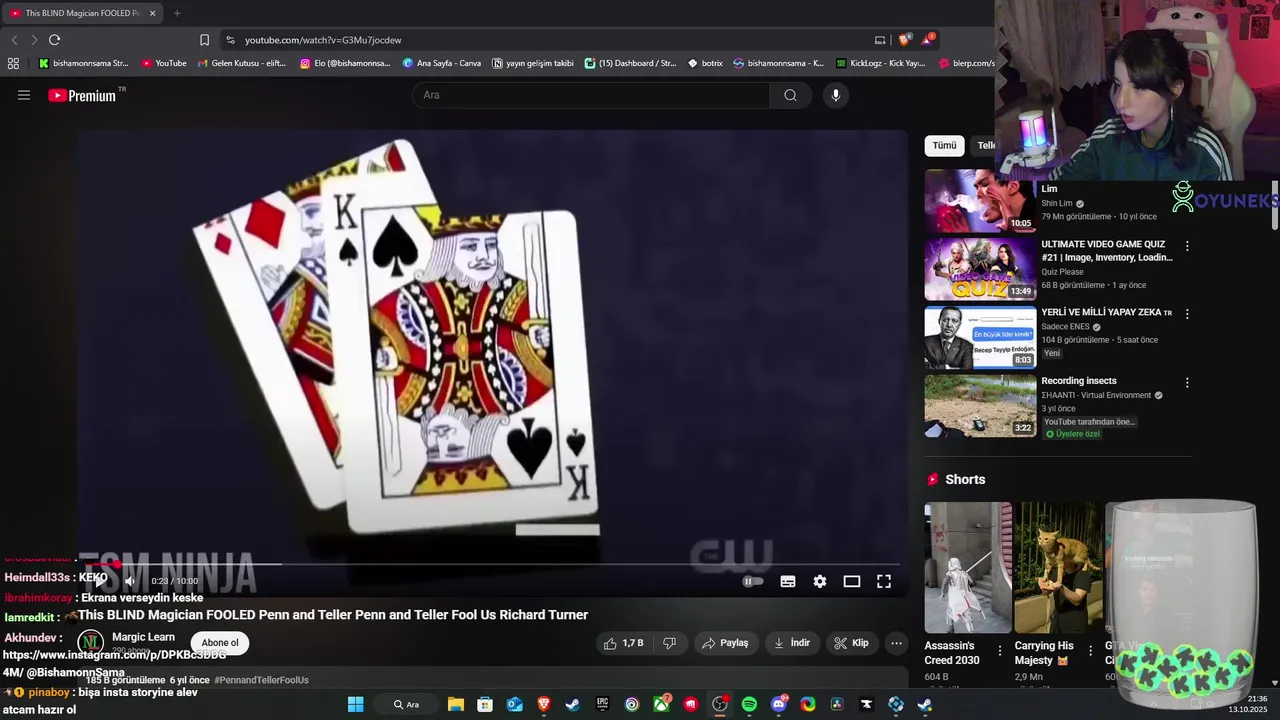
Task: Open options menu for YERLİ VE MİLLİ YAPAY ZEKA
Action: [x=1187, y=314]
